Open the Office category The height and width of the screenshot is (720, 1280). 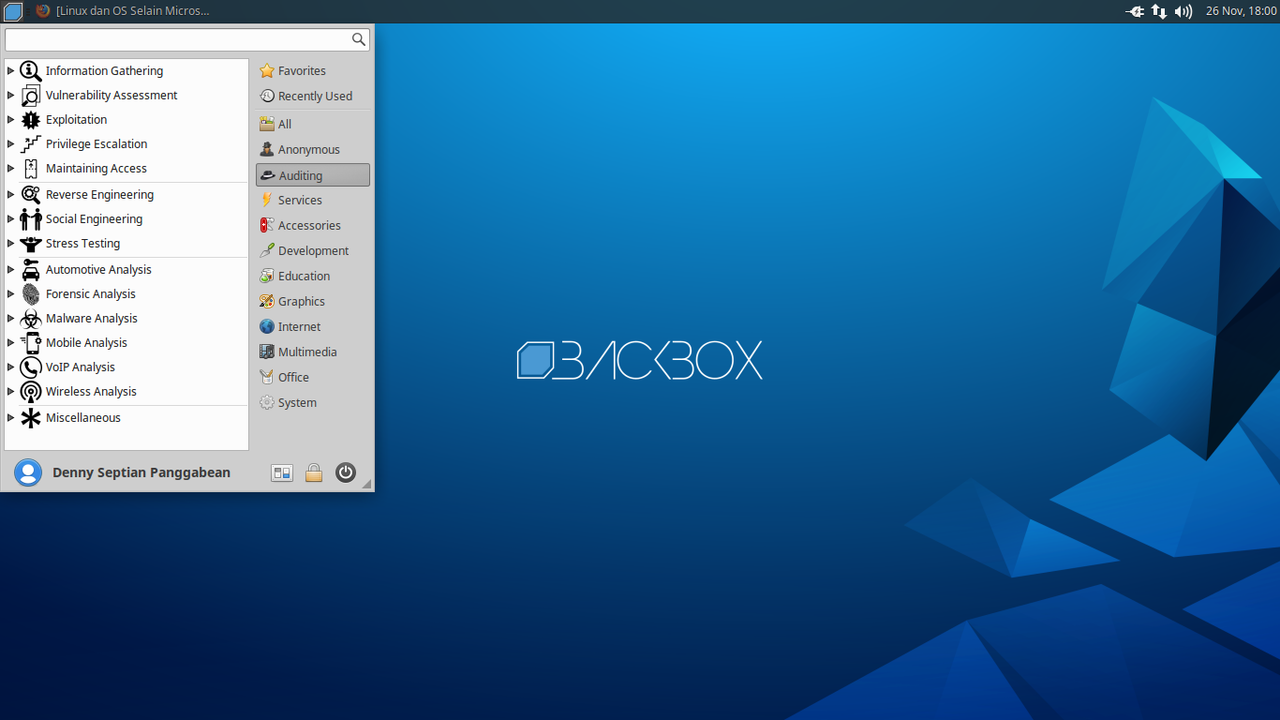[x=313, y=377]
